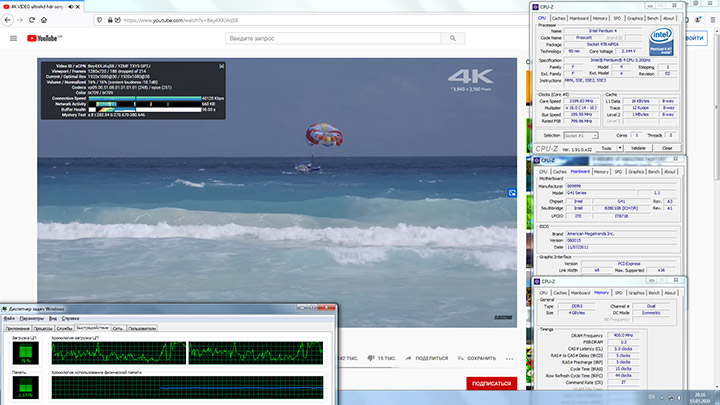Screen dimensions: 720x405
Task: Open Graphics tab in top CPU-Z window
Action: point(635,18)
